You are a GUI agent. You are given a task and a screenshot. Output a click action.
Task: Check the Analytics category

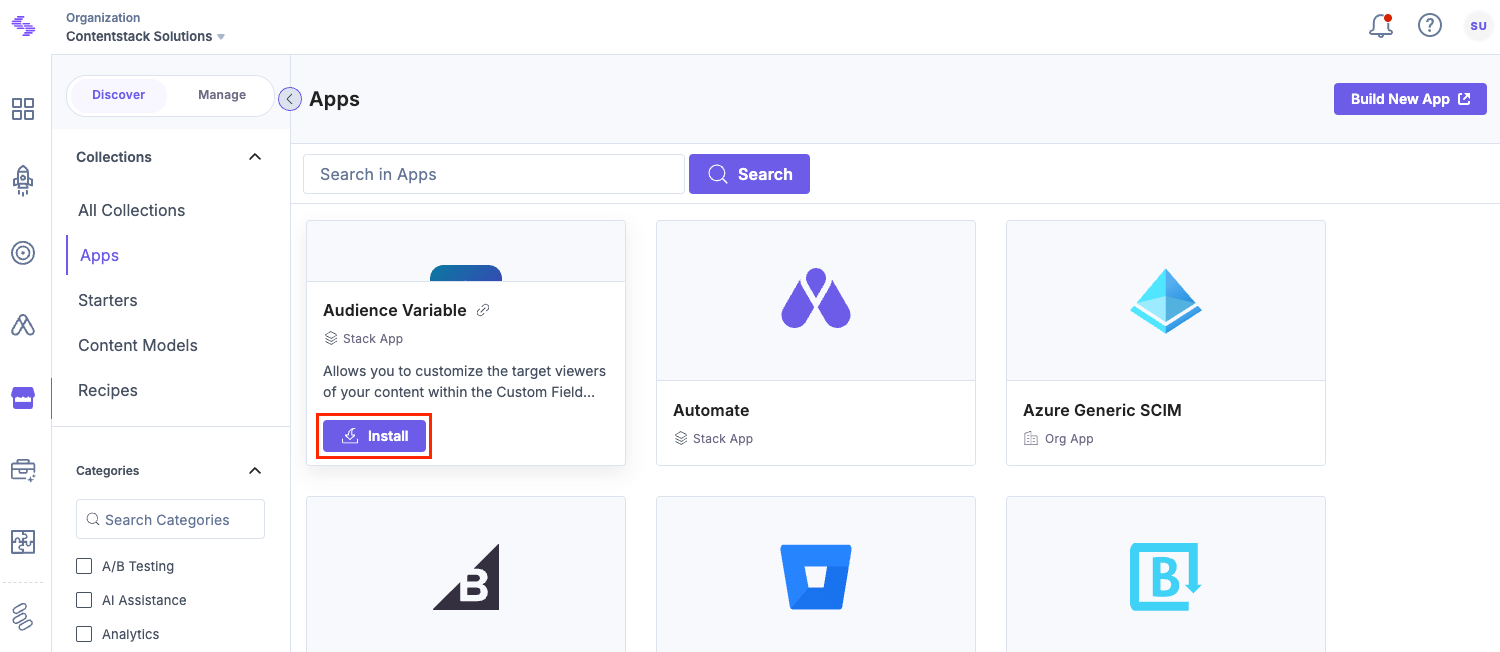[84, 634]
